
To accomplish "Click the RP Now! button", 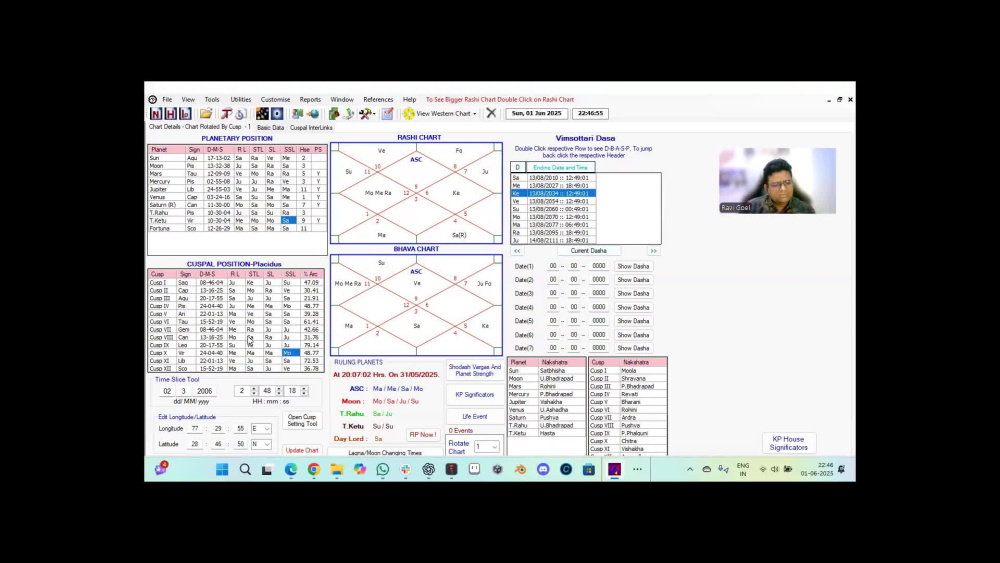I will (423, 435).
